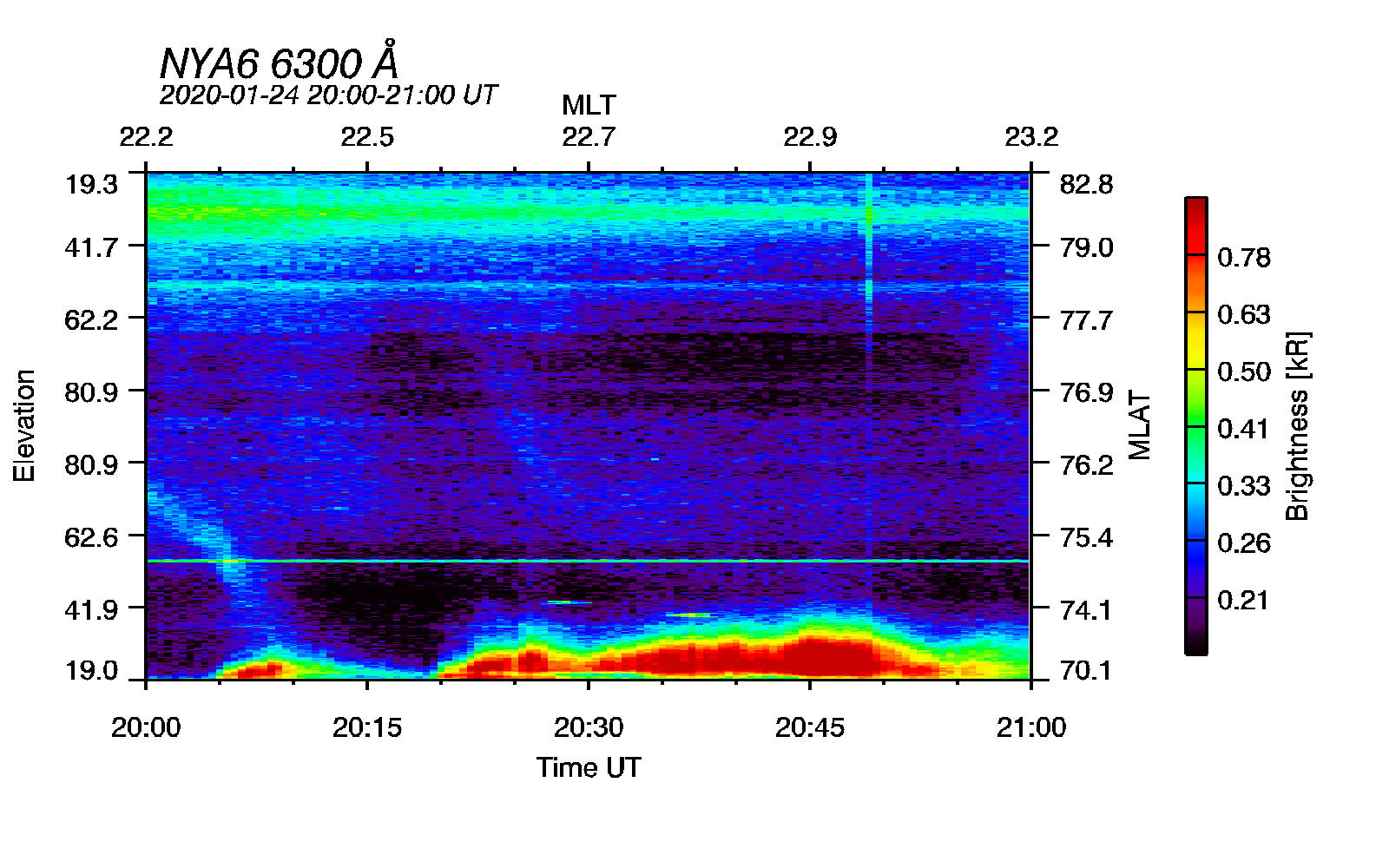Select elevation tick 80.9 in the 76.9 MLAT row
Viewport: 1389px width, 868px height.
point(91,392)
